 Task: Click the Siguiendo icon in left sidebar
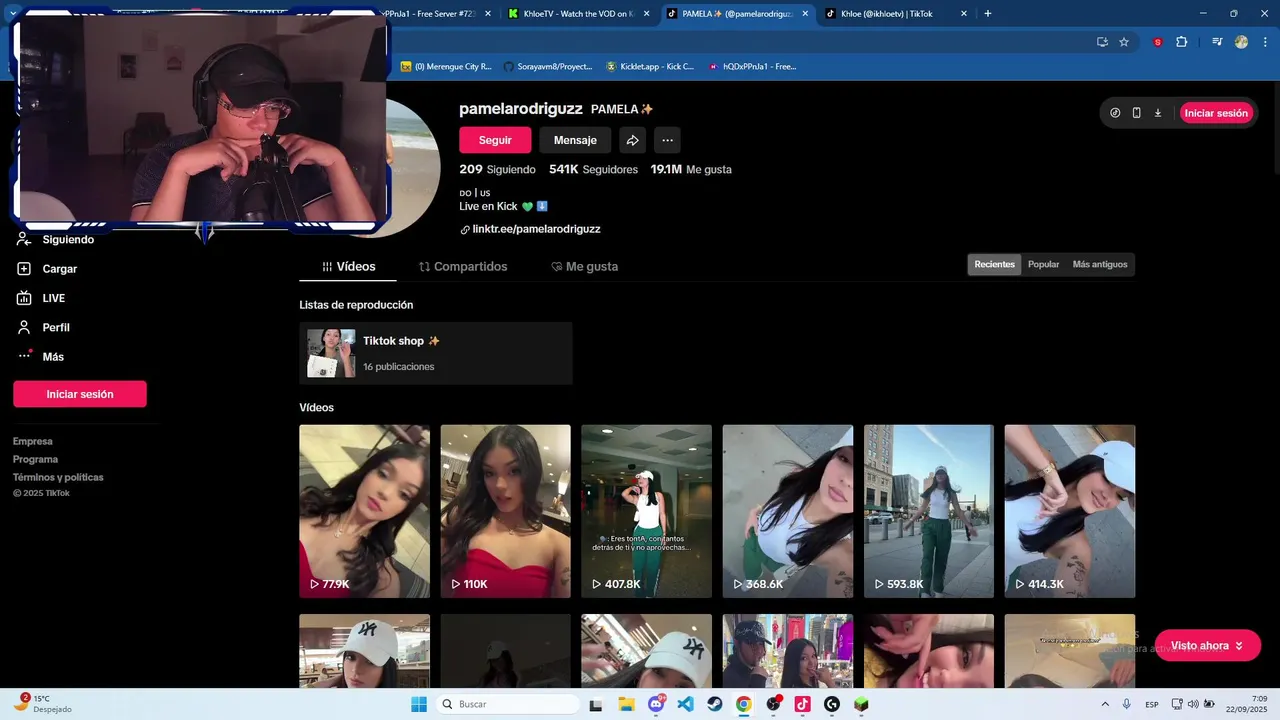point(24,240)
